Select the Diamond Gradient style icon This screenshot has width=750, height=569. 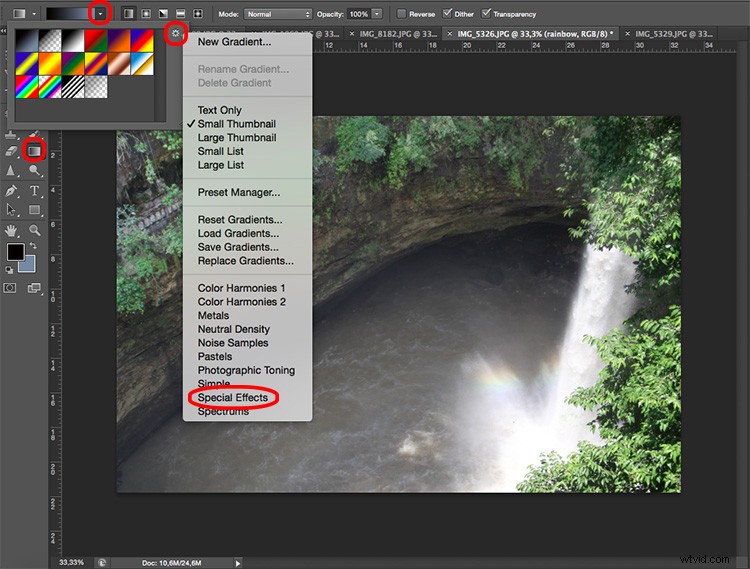[198, 14]
